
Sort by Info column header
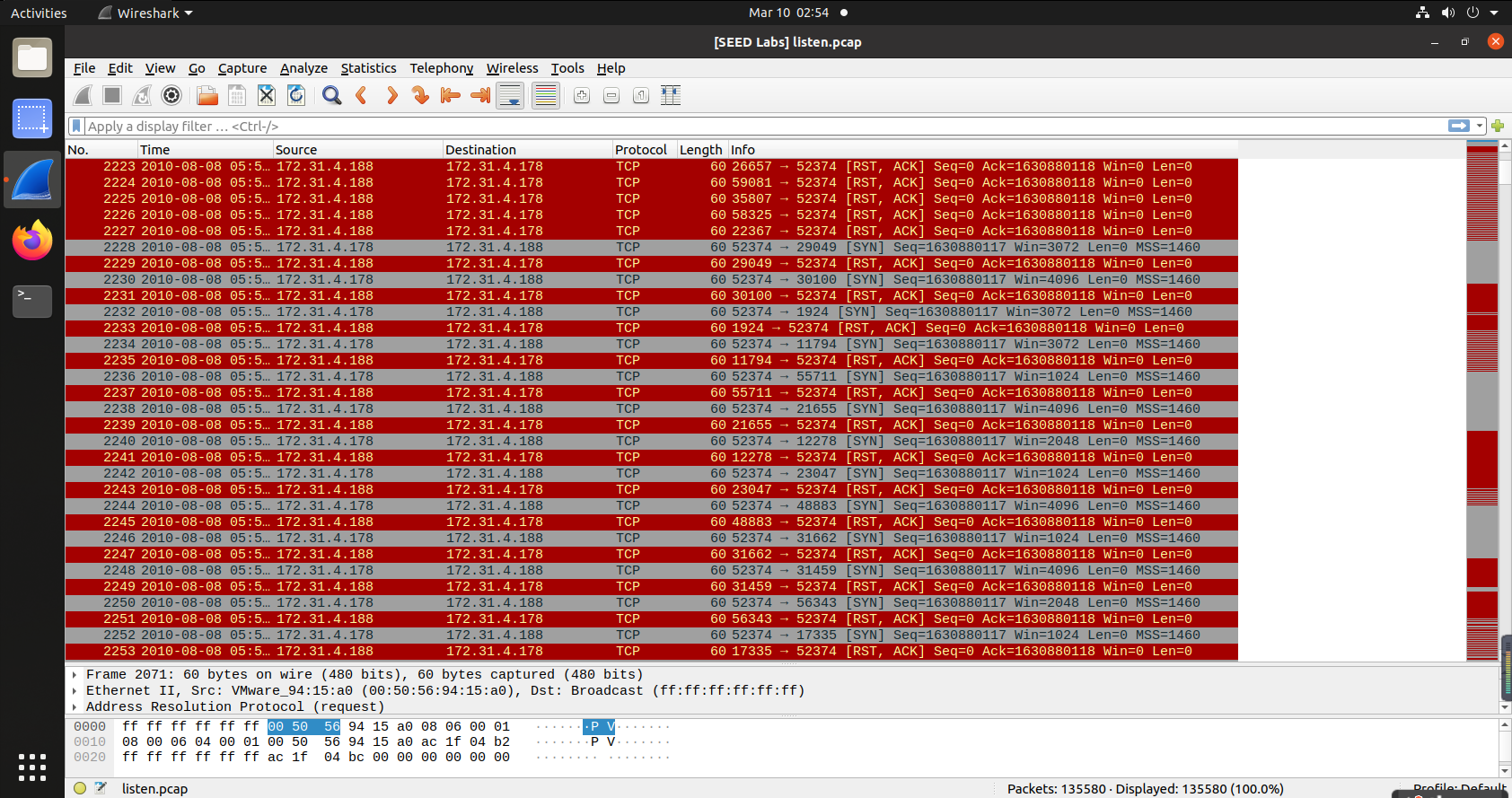[x=982, y=150]
